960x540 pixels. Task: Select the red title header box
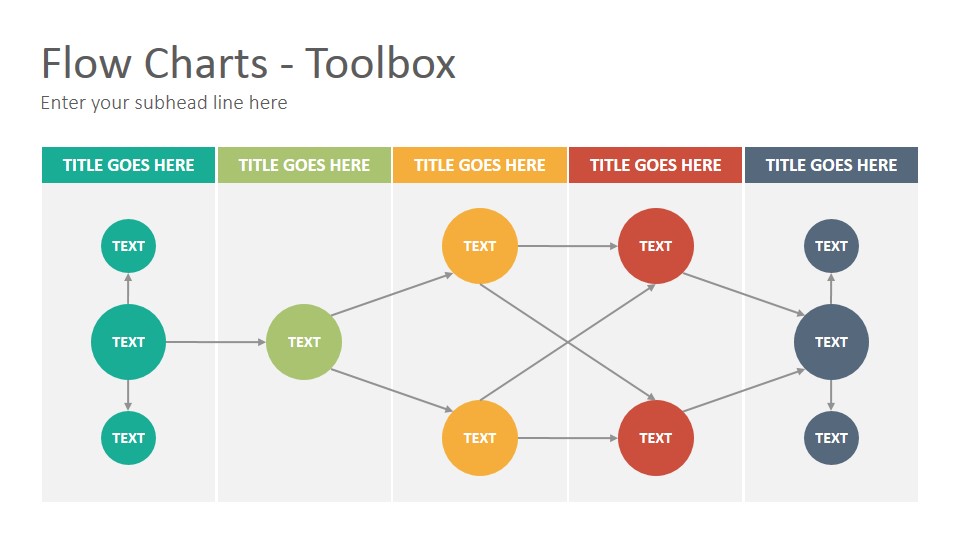(655, 165)
